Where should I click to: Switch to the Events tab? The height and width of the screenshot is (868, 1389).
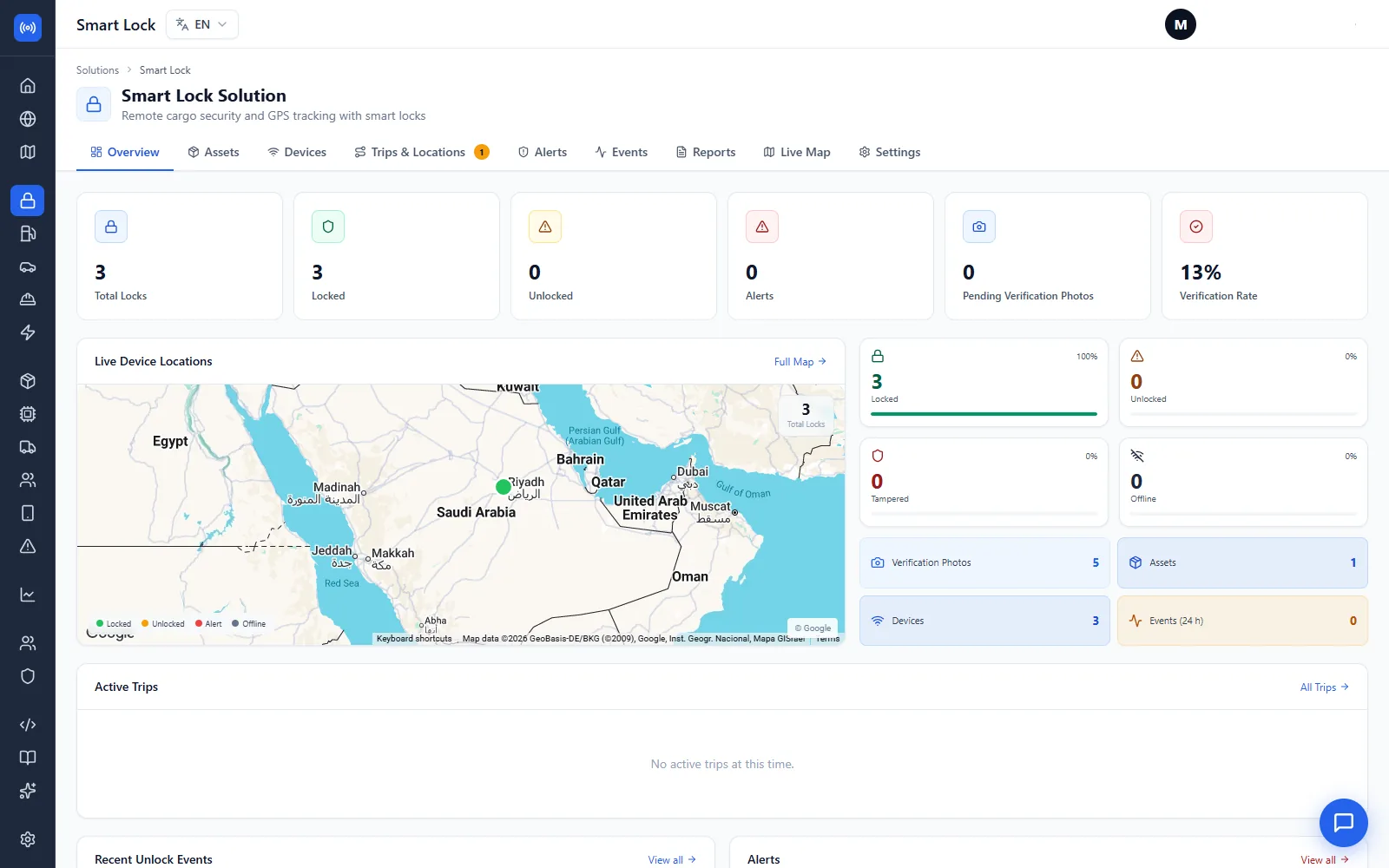(622, 152)
